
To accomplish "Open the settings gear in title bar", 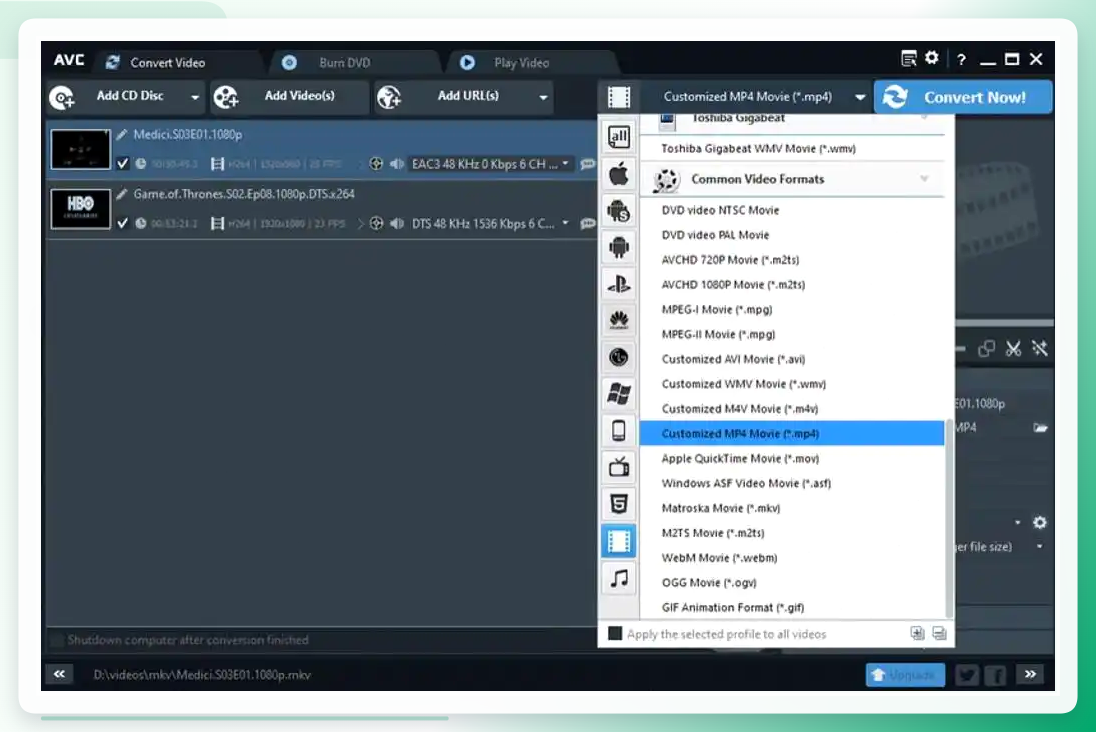I will 932,58.
